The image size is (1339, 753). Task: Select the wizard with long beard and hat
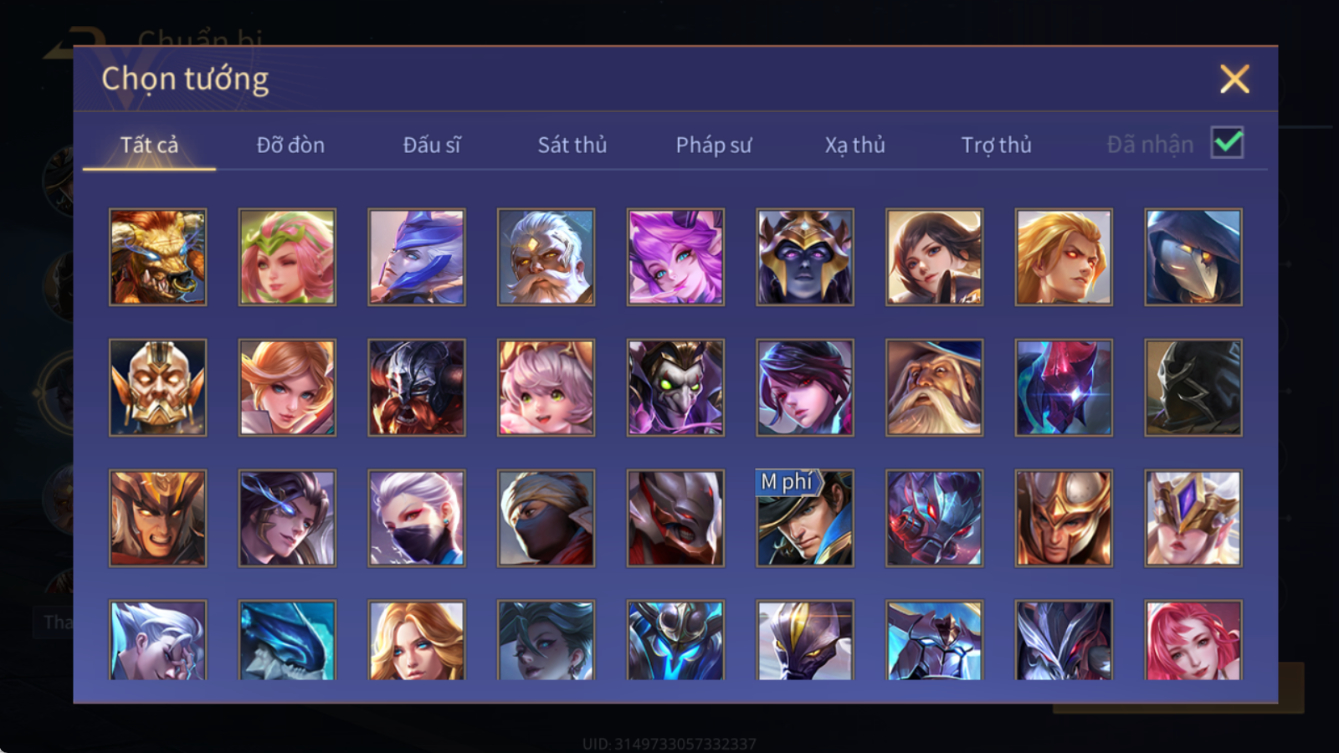tap(935, 387)
